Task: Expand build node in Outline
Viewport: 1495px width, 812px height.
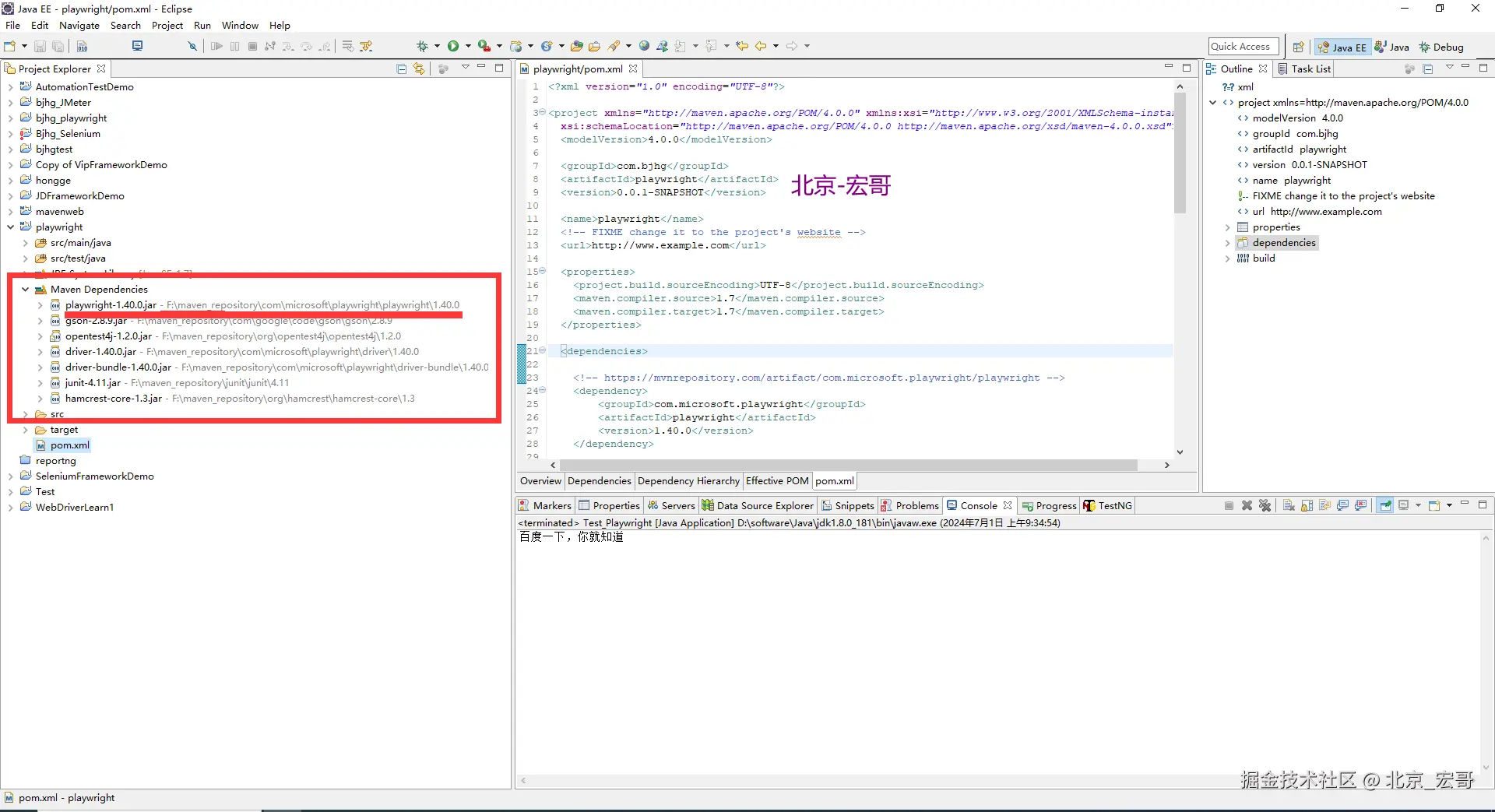Action: pyautogui.click(x=1227, y=258)
